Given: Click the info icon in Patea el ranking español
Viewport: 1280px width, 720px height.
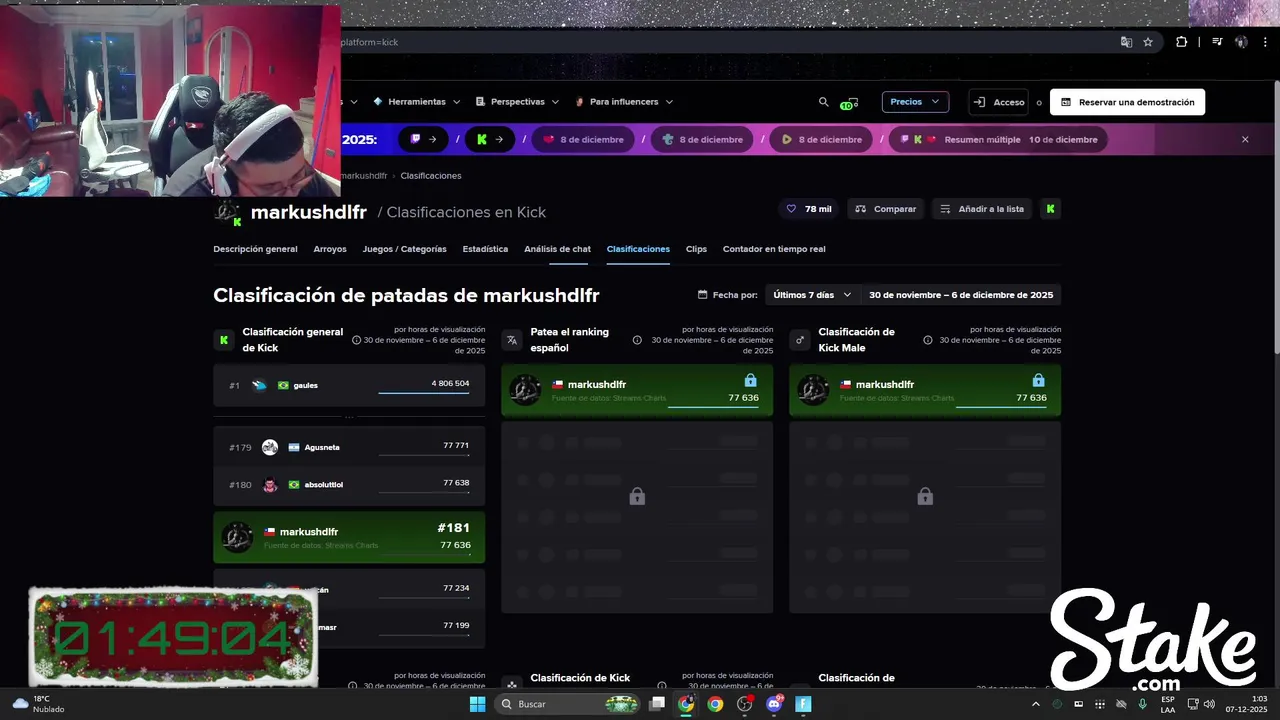Looking at the screenshot, I should point(637,340).
